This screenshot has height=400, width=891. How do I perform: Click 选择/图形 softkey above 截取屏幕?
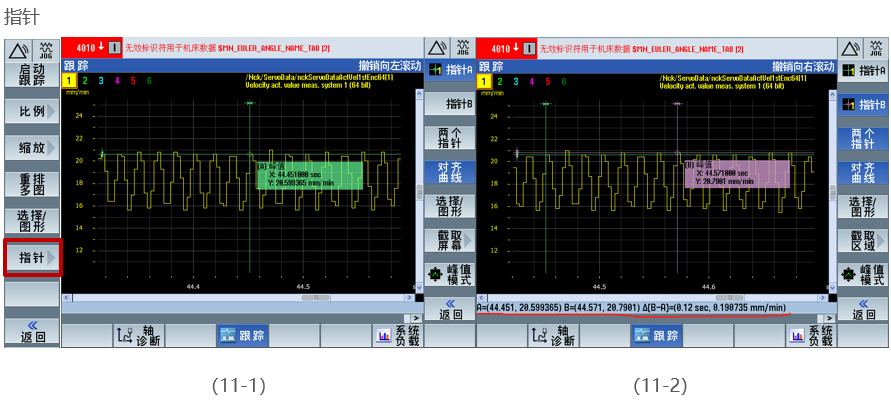pos(450,206)
